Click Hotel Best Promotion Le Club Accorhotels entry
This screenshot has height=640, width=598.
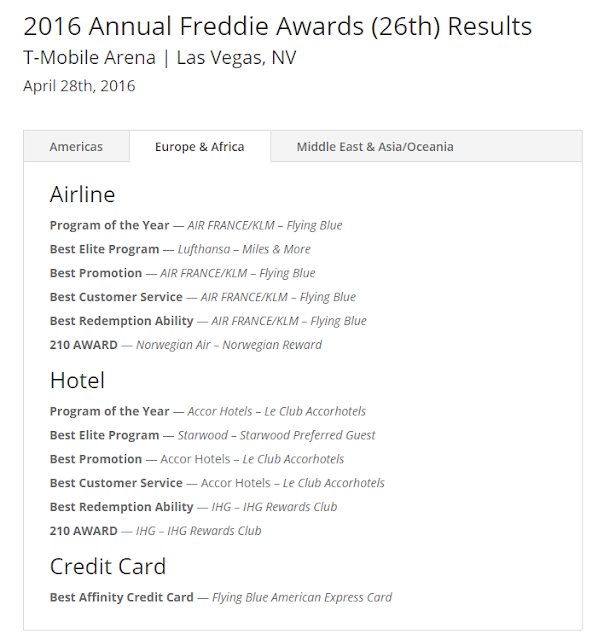point(197,459)
